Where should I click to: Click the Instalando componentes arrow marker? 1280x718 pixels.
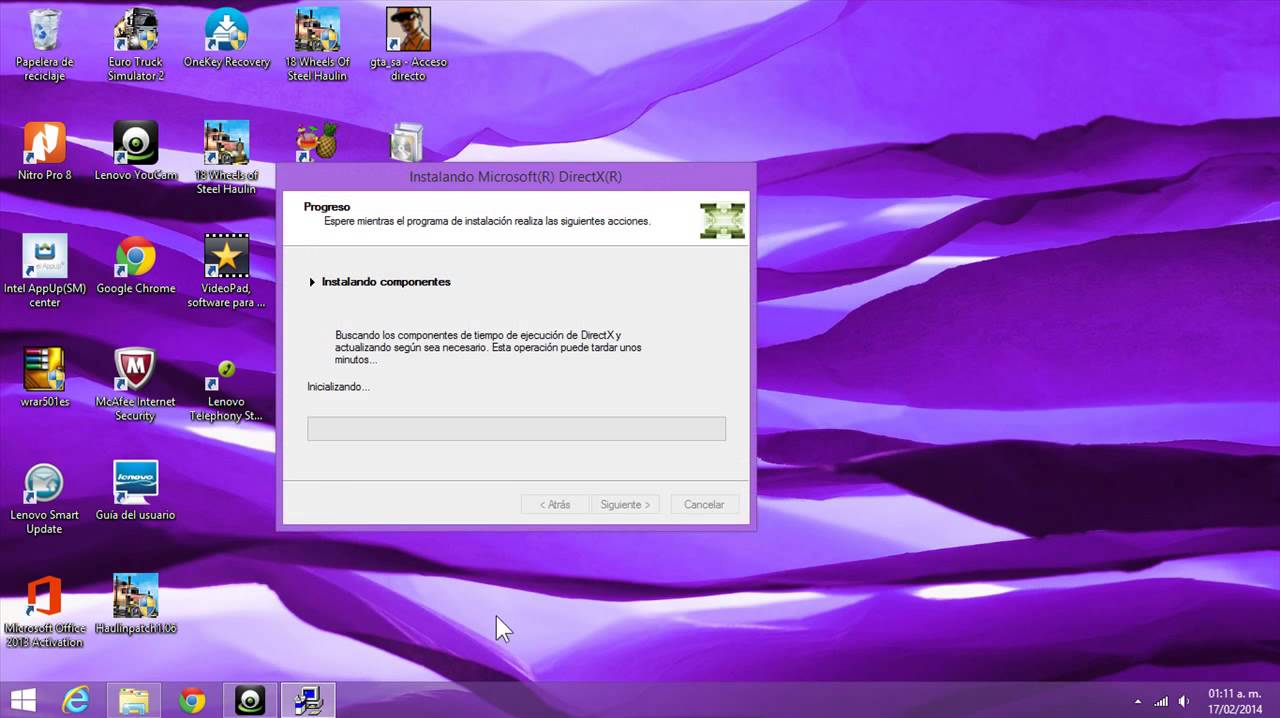click(312, 282)
